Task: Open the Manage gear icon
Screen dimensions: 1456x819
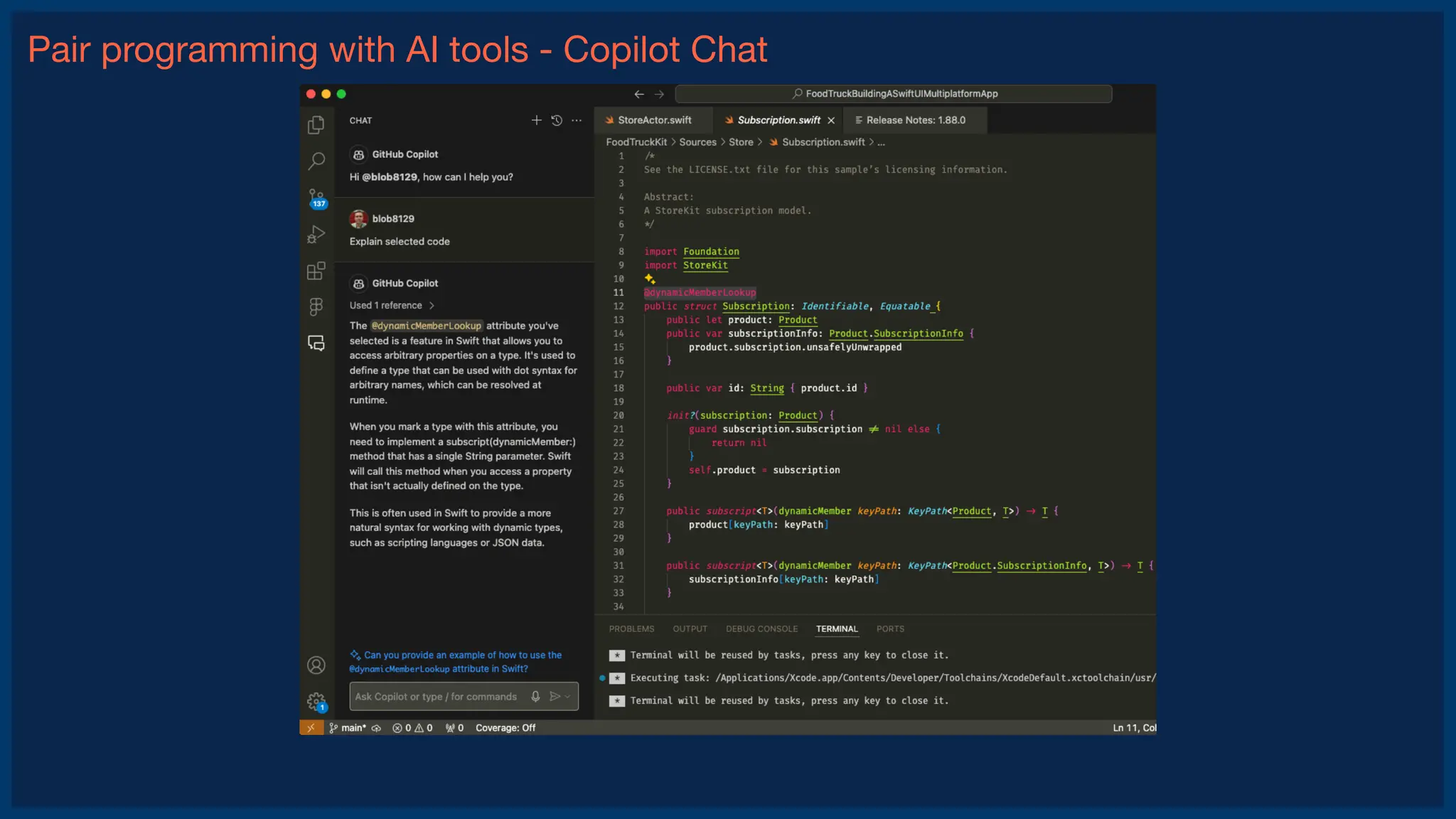Action: pyautogui.click(x=316, y=702)
